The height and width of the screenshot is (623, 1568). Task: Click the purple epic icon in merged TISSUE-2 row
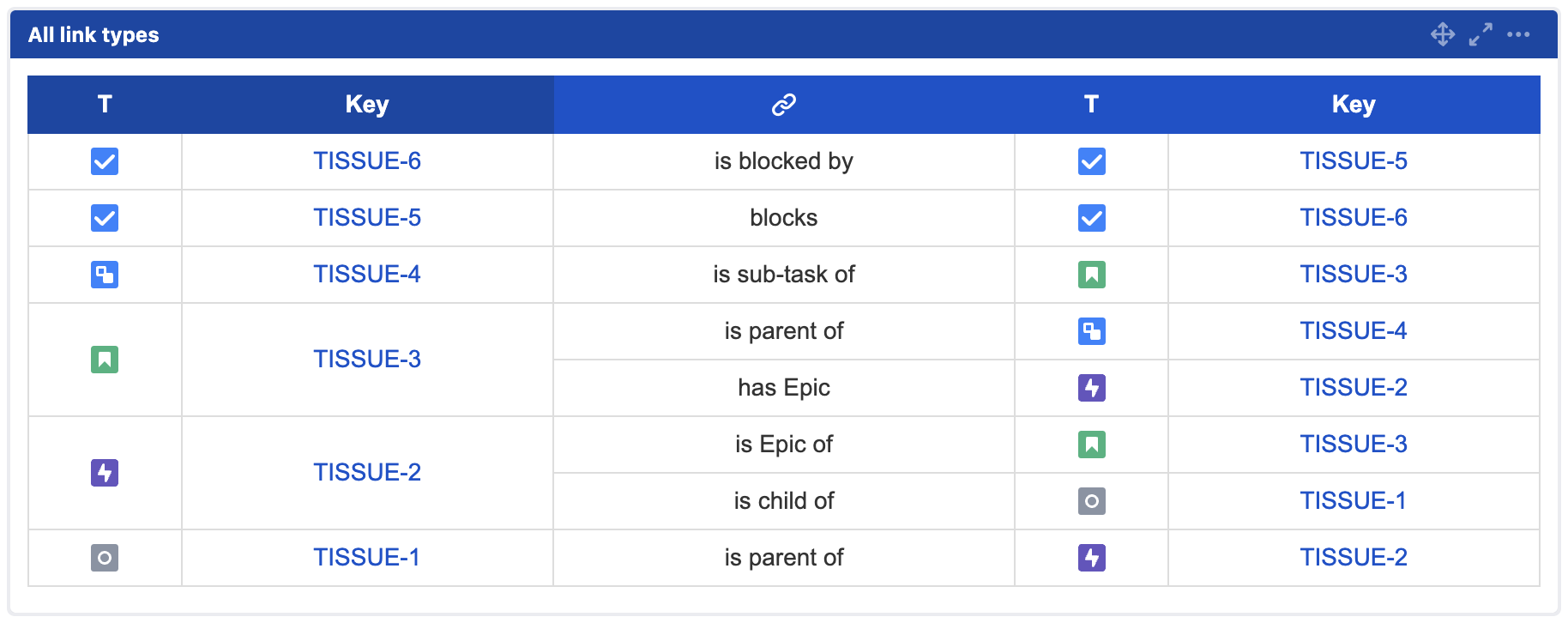pos(105,473)
